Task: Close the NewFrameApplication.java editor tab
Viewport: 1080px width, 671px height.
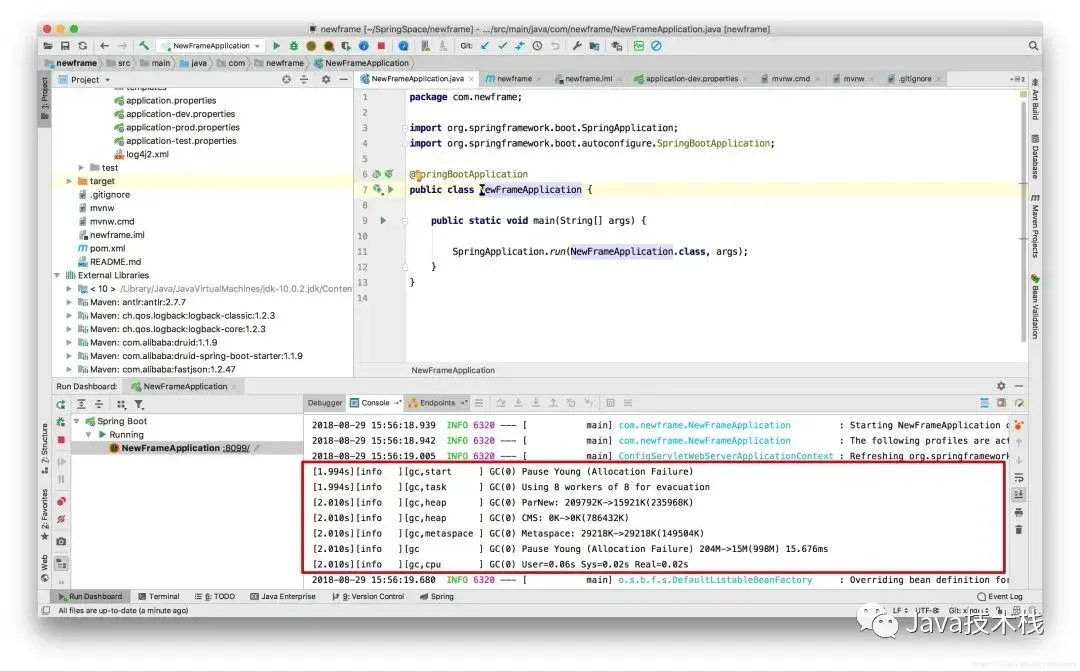Action: [x=471, y=79]
